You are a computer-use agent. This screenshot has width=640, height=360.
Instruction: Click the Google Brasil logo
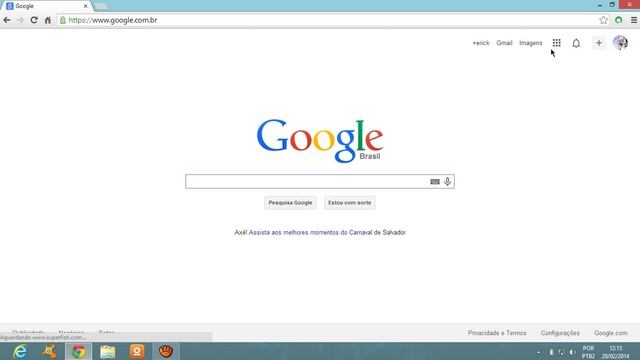click(x=320, y=140)
